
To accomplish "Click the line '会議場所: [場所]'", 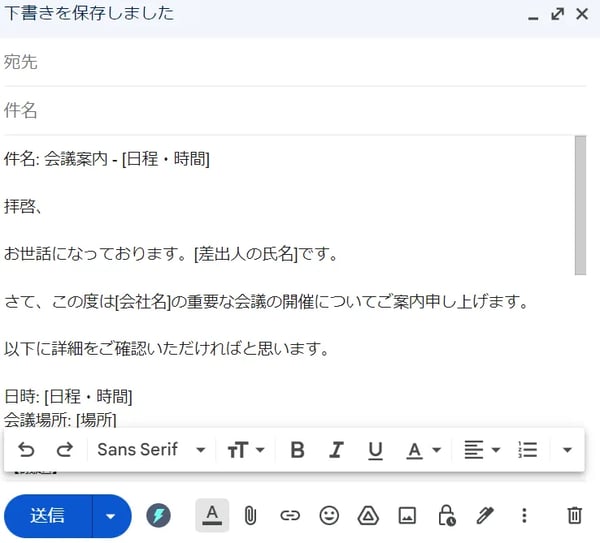I will point(60,420).
